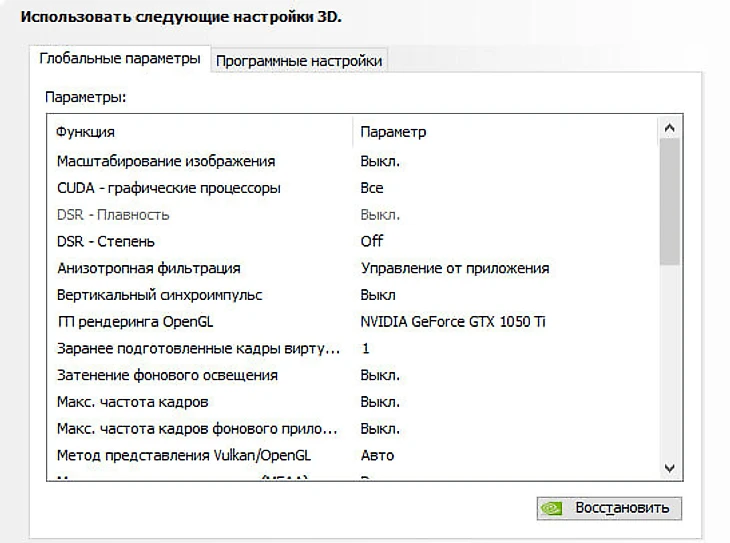
Task: Click the scrollbar down arrow
Action: 670,467
